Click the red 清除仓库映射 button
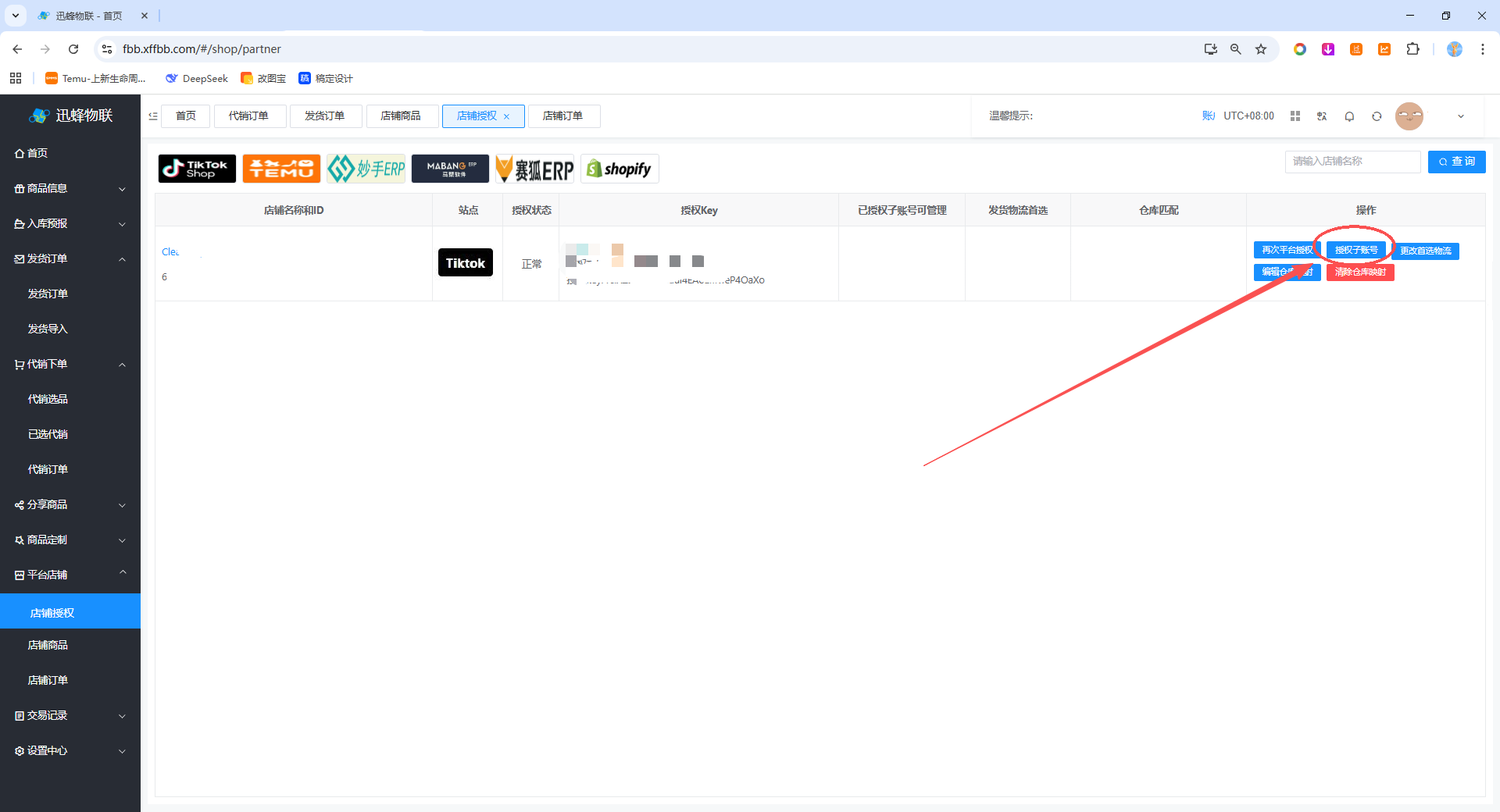The height and width of the screenshot is (812, 1500). 1360,272
